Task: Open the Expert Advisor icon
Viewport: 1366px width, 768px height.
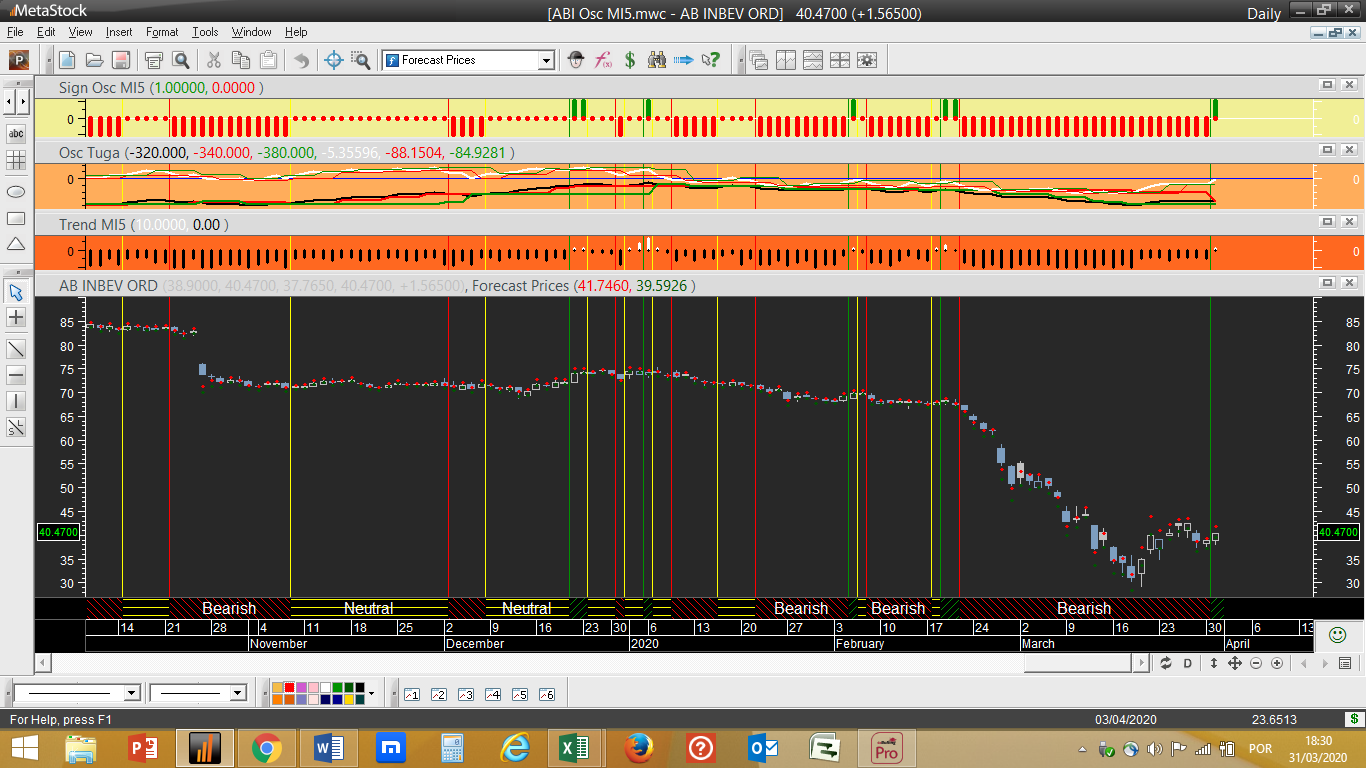Action: [576, 60]
